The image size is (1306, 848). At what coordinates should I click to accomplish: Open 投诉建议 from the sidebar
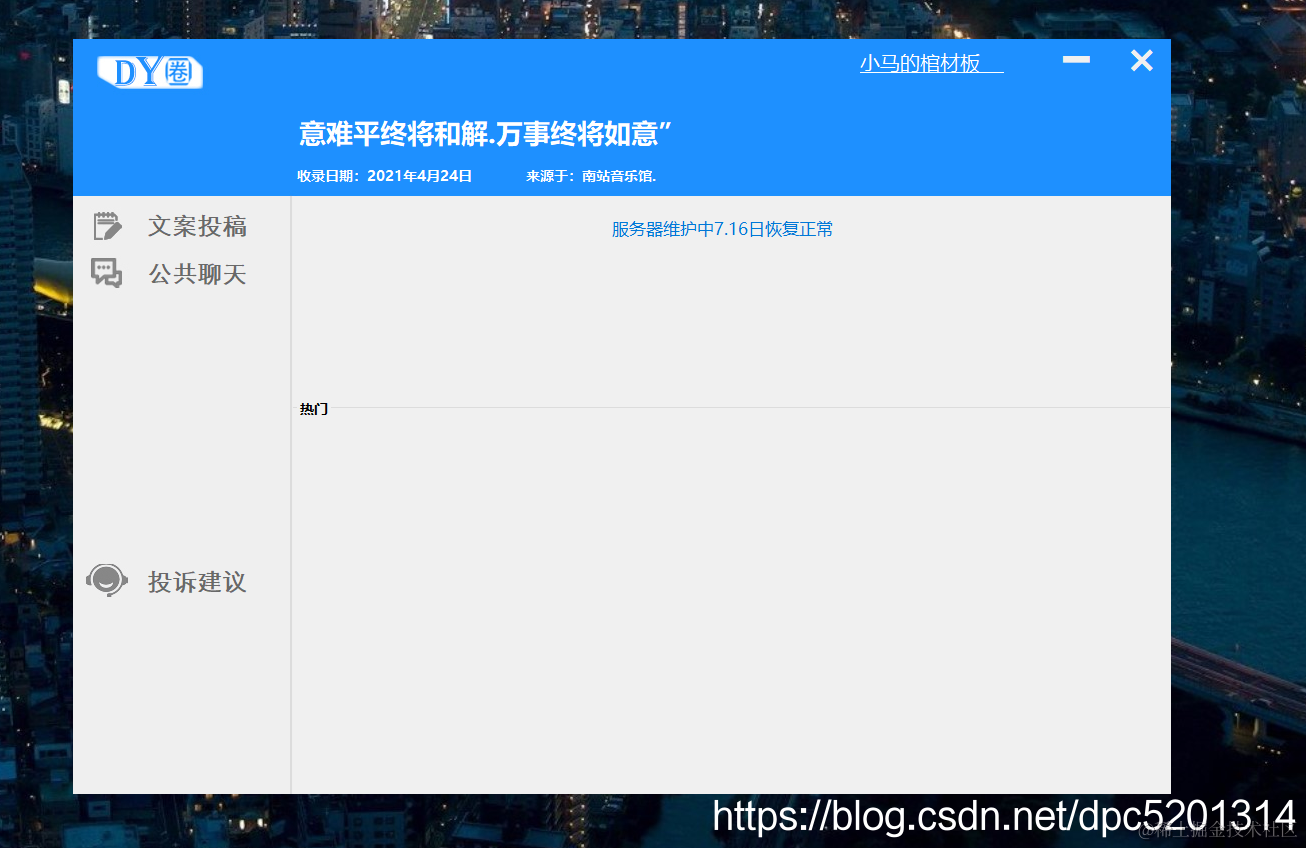pos(196,582)
